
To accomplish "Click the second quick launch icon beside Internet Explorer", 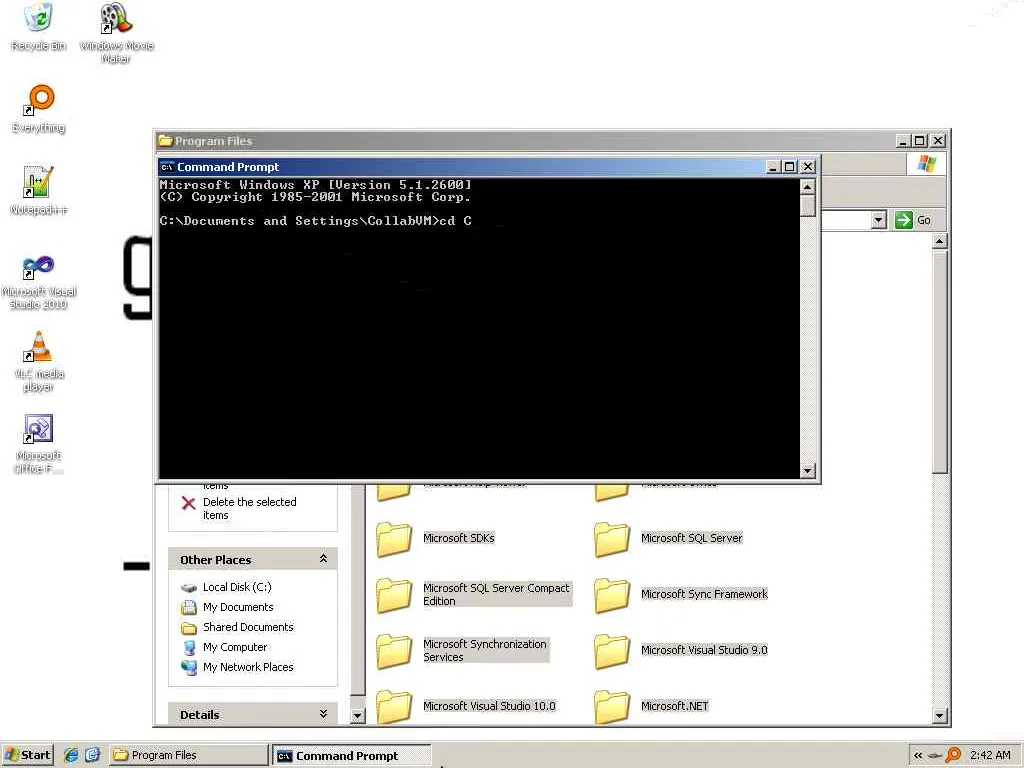I will [x=92, y=755].
